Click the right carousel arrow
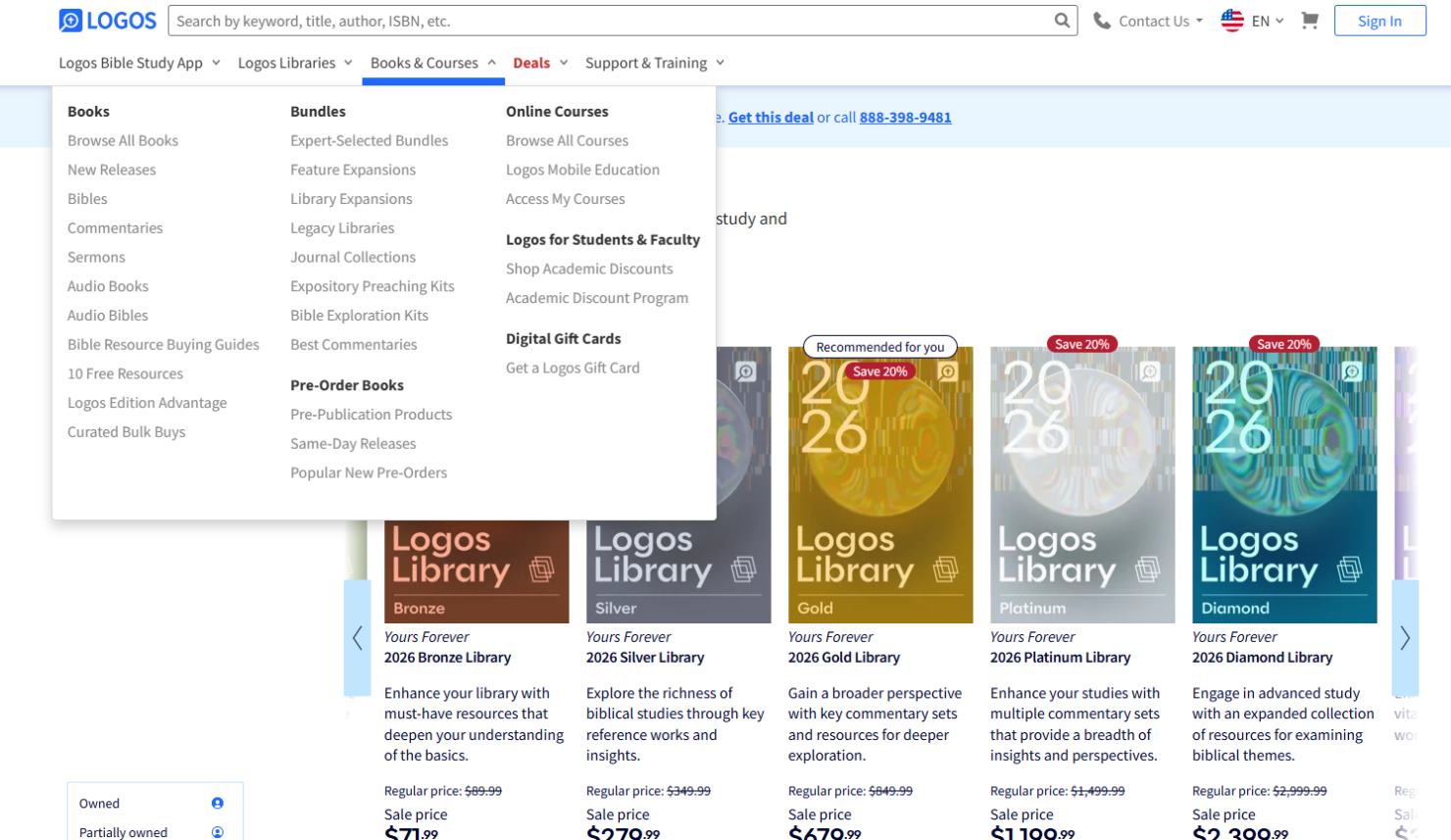Image resolution: width=1451 pixels, height=840 pixels. coord(1405,638)
